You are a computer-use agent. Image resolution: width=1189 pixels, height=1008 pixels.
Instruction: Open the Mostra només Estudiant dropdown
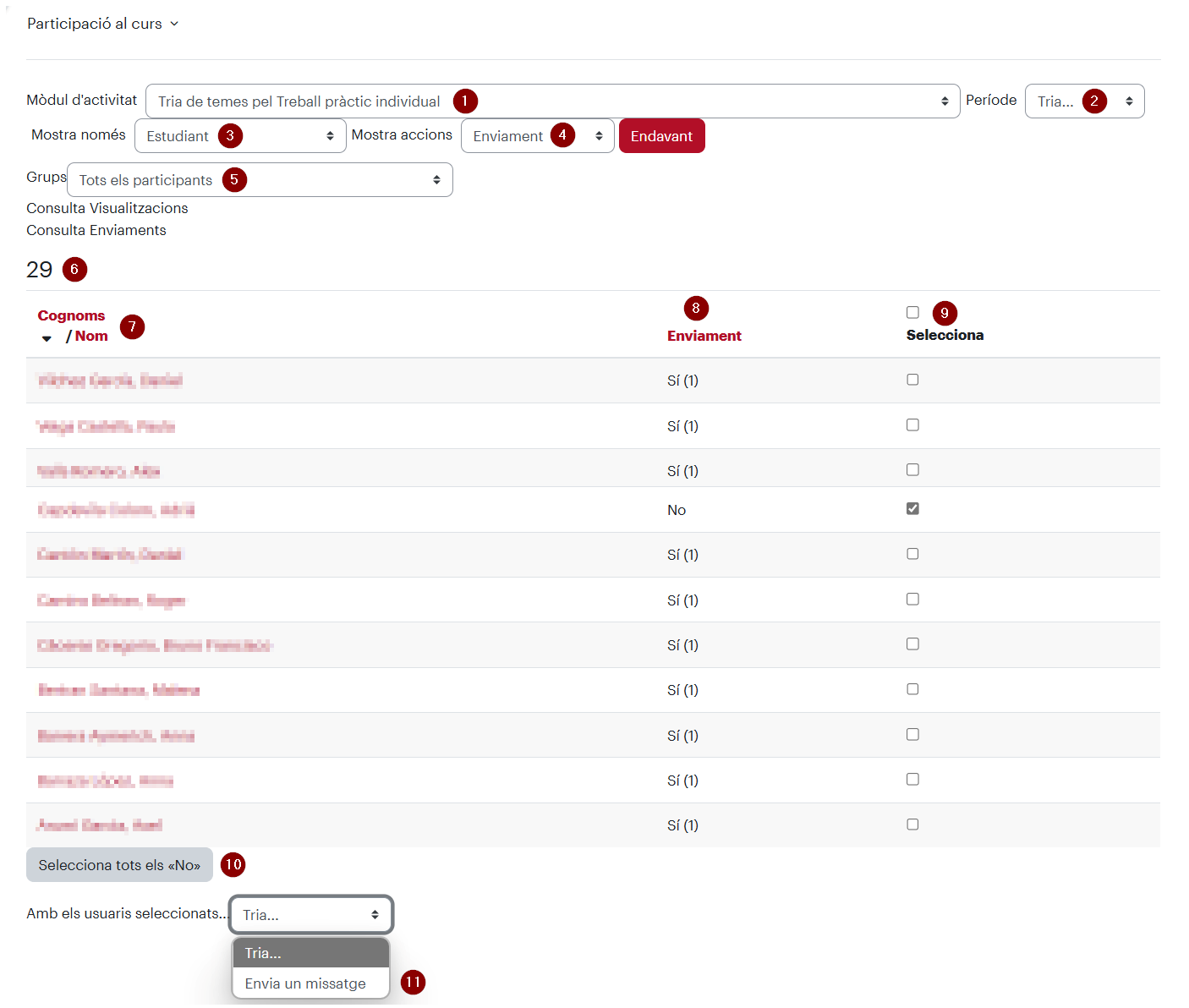point(240,136)
